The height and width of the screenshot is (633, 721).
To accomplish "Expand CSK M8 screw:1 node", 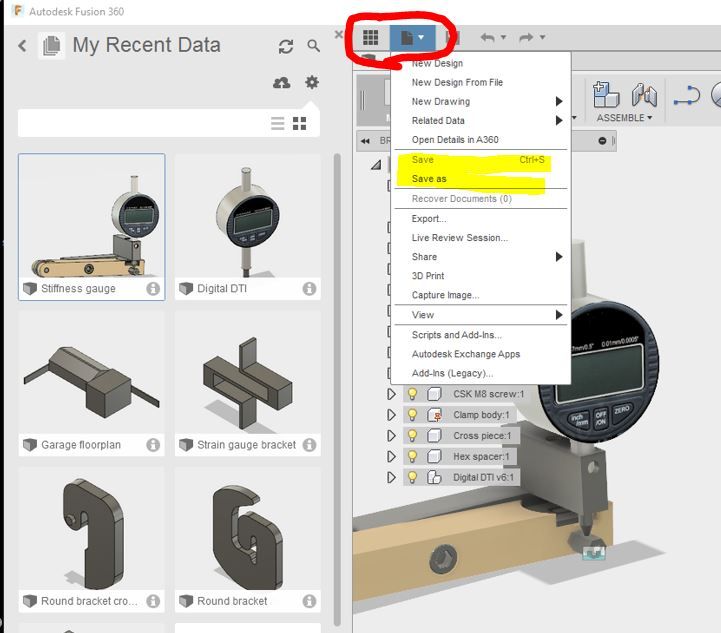I will coord(391,394).
